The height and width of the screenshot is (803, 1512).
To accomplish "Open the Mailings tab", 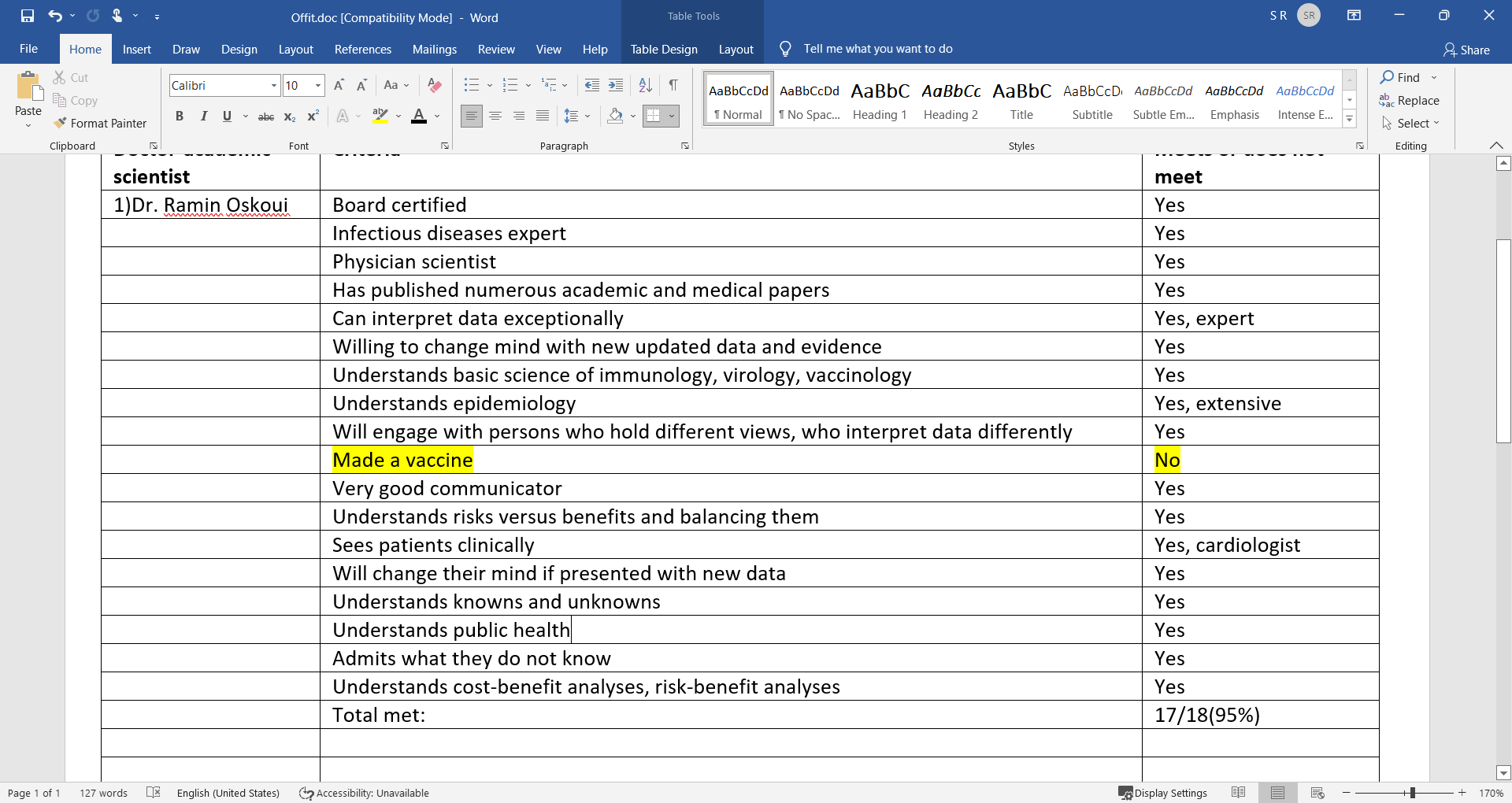I will coord(434,49).
